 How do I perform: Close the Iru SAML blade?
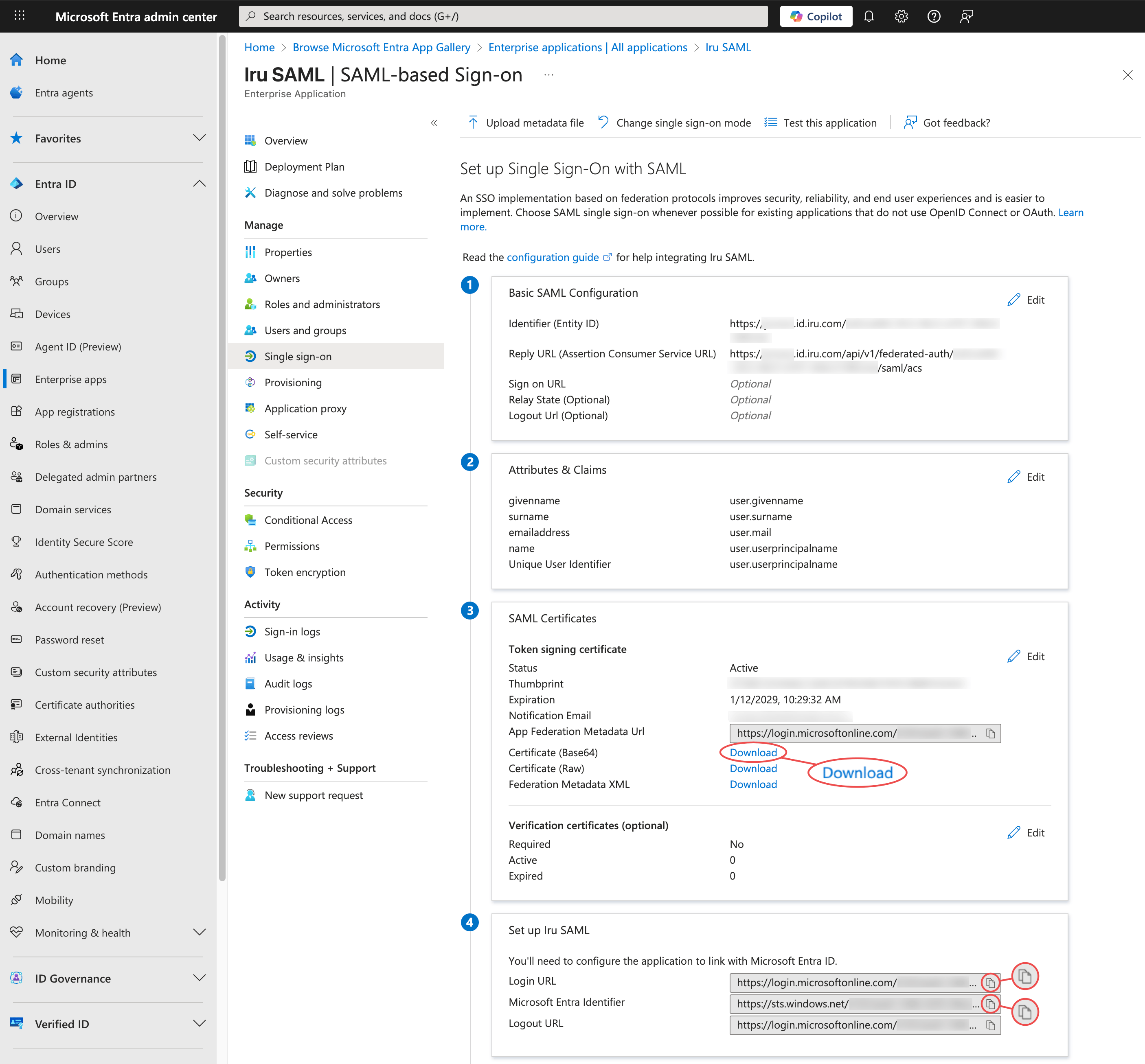pos(1127,75)
